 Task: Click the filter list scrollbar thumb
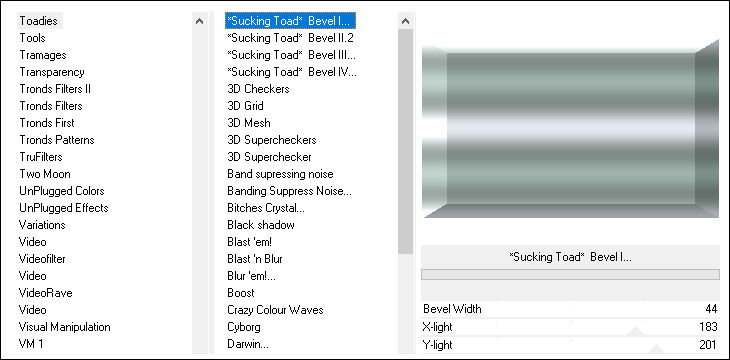pyautogui.click(x=406, y=142)
